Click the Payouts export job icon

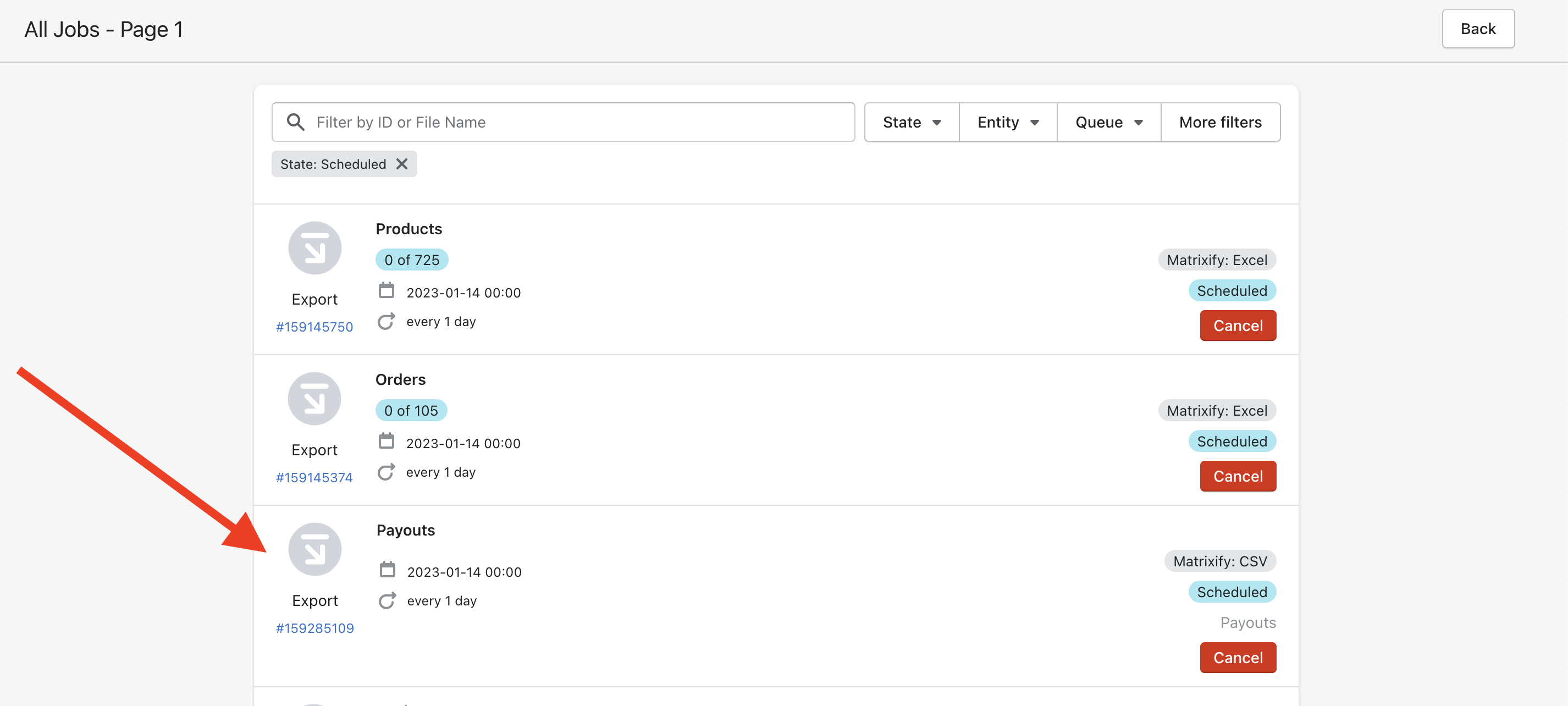[314, 550]
